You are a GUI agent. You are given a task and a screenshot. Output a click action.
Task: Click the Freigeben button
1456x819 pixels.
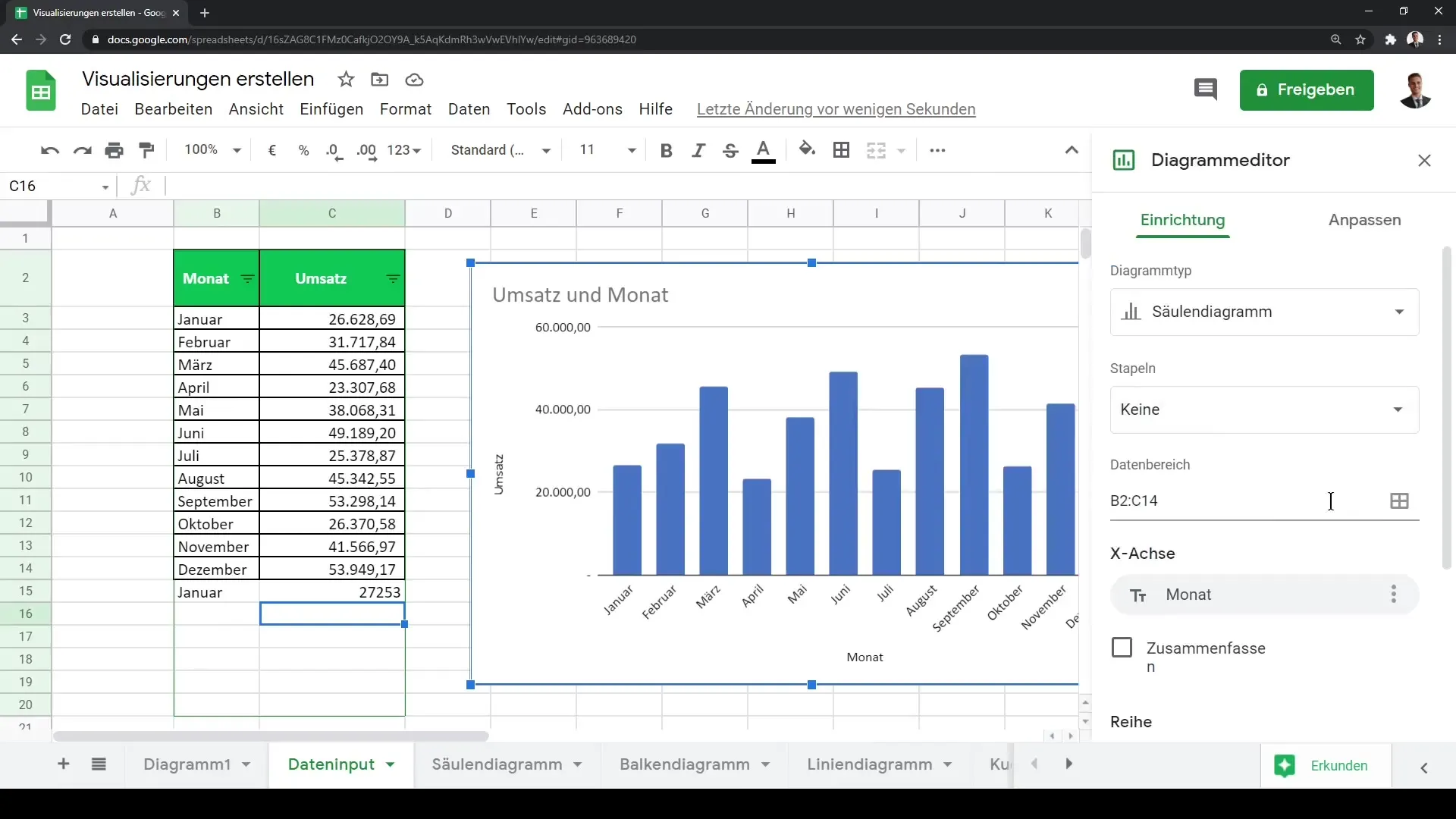(1306, 89)
